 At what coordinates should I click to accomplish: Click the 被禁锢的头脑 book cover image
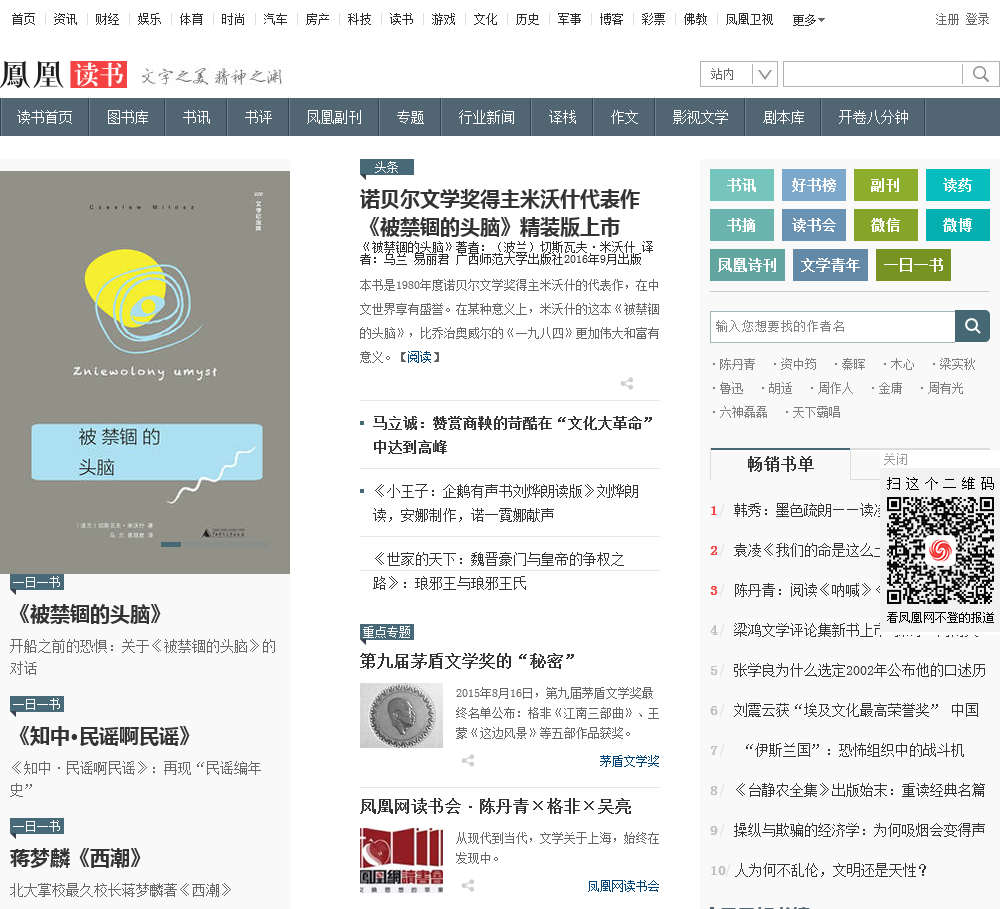point(145,372)
